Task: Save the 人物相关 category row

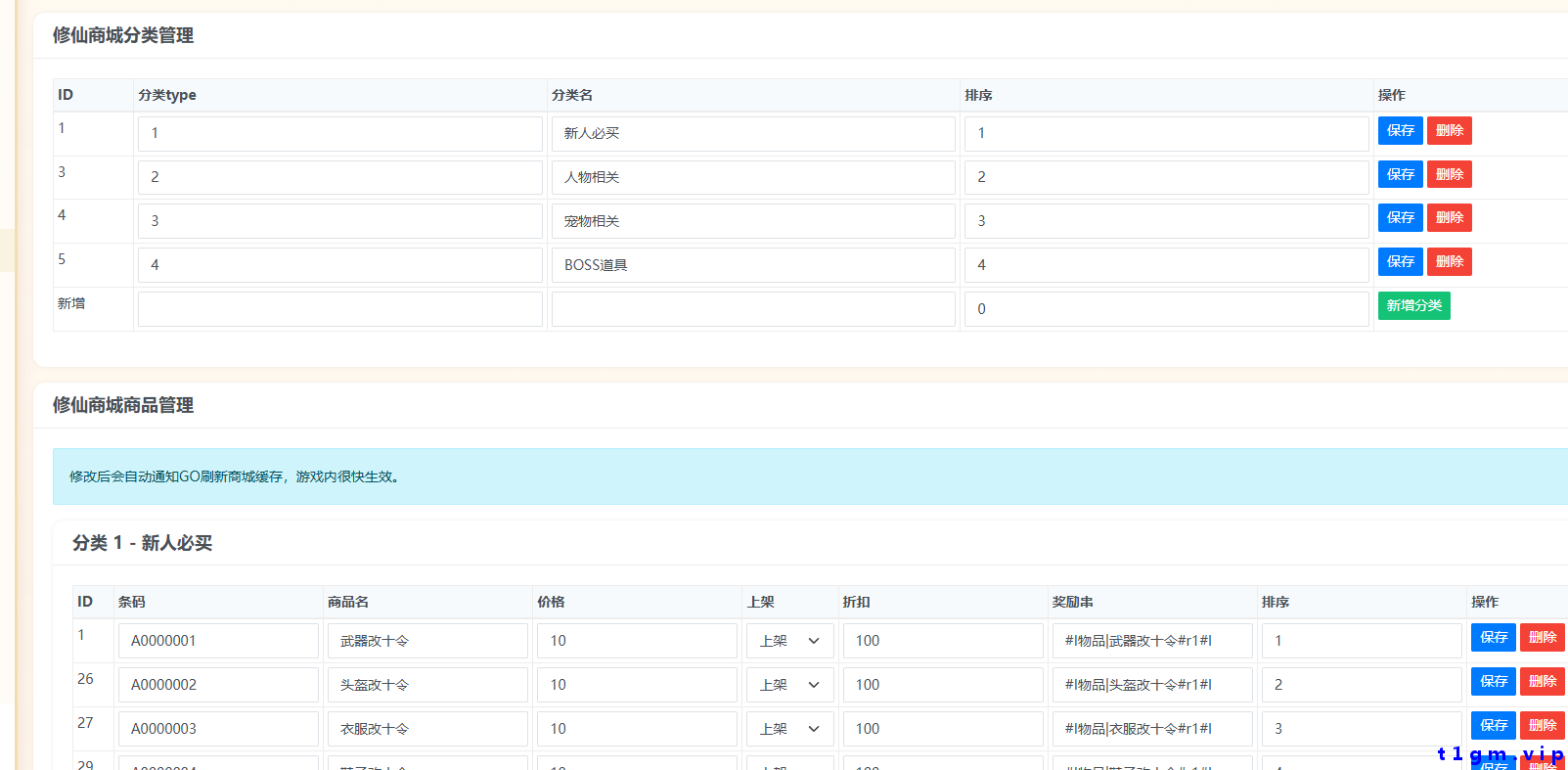Action: [1400, 174]
